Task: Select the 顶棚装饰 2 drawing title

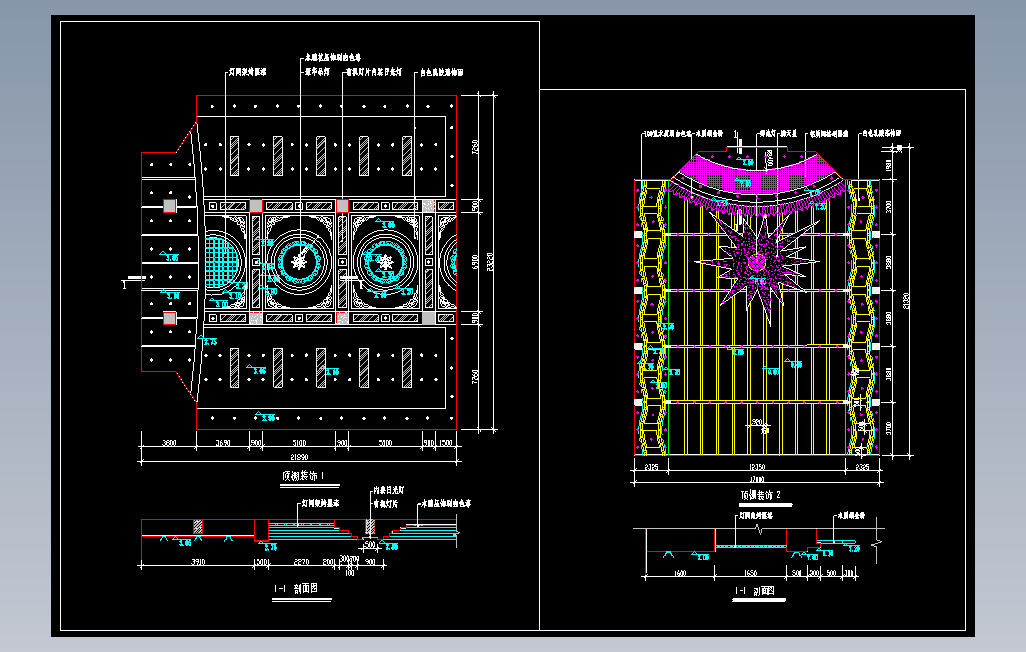Action: (760, 495)
